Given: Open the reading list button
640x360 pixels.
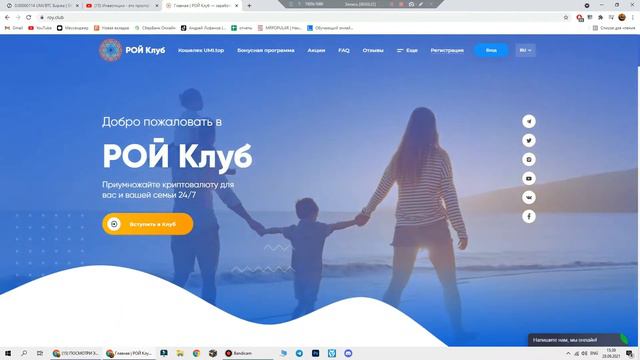Looking at the screenshot, I should (x=614, y=28).
